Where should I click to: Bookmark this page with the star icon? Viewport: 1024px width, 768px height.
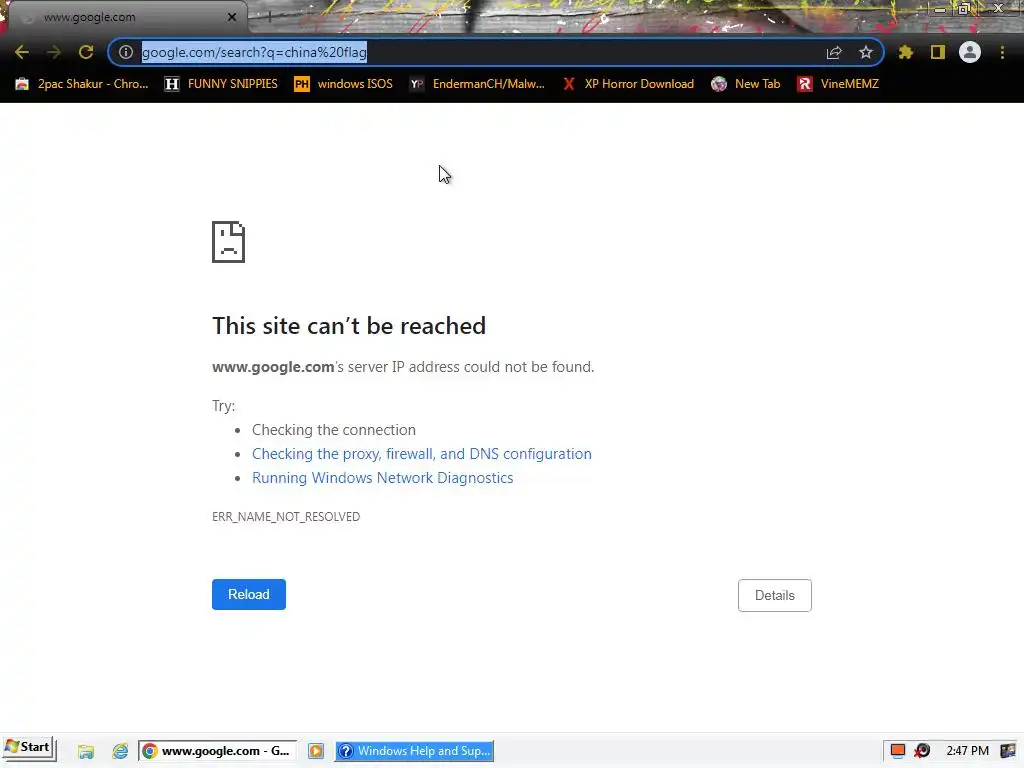point(866,52)
